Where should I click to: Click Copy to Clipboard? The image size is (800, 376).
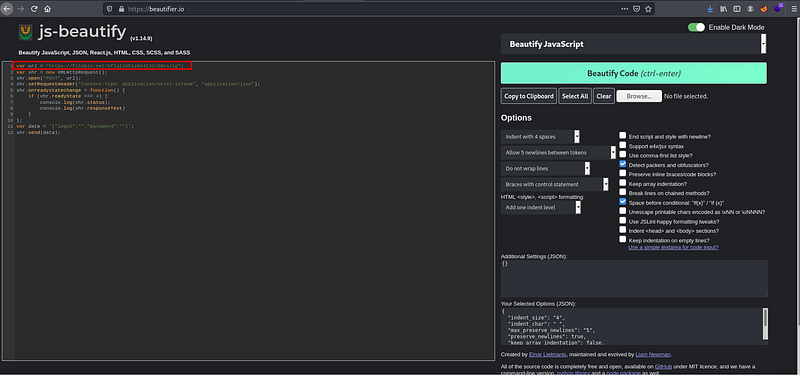click(x=529, y=96)
